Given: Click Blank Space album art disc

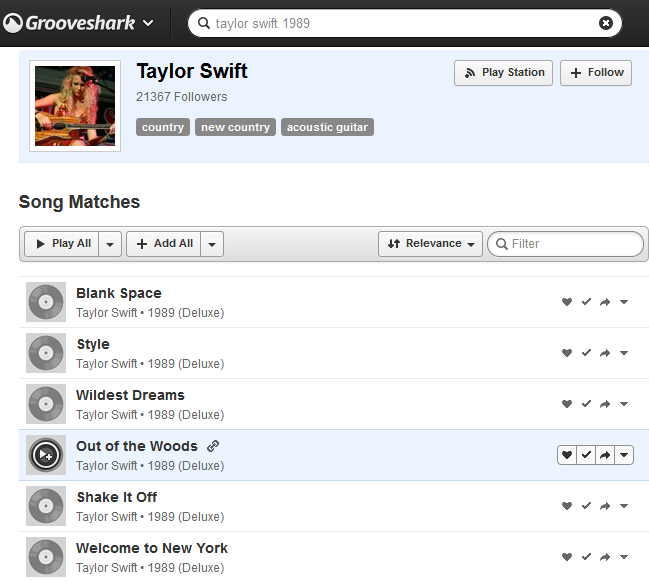Looking at the screenshot, I should point(46,302).
